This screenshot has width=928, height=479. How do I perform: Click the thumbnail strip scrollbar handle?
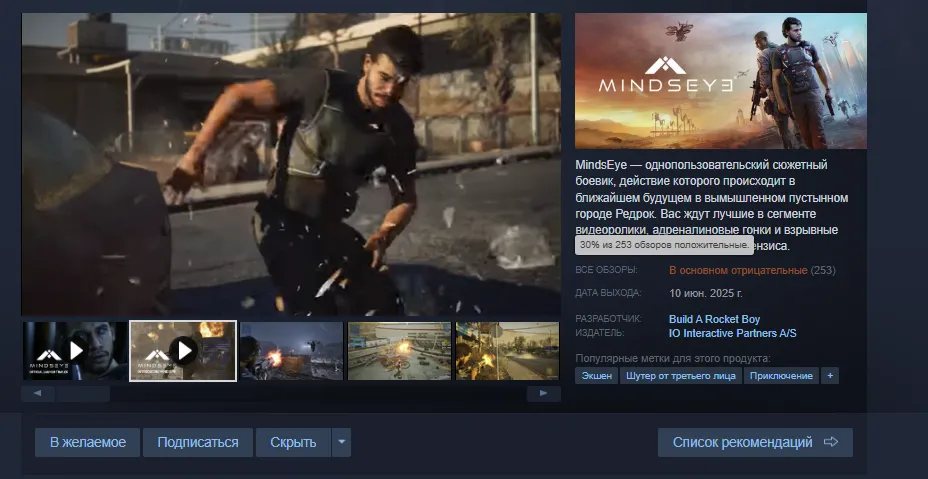(83, 394)
